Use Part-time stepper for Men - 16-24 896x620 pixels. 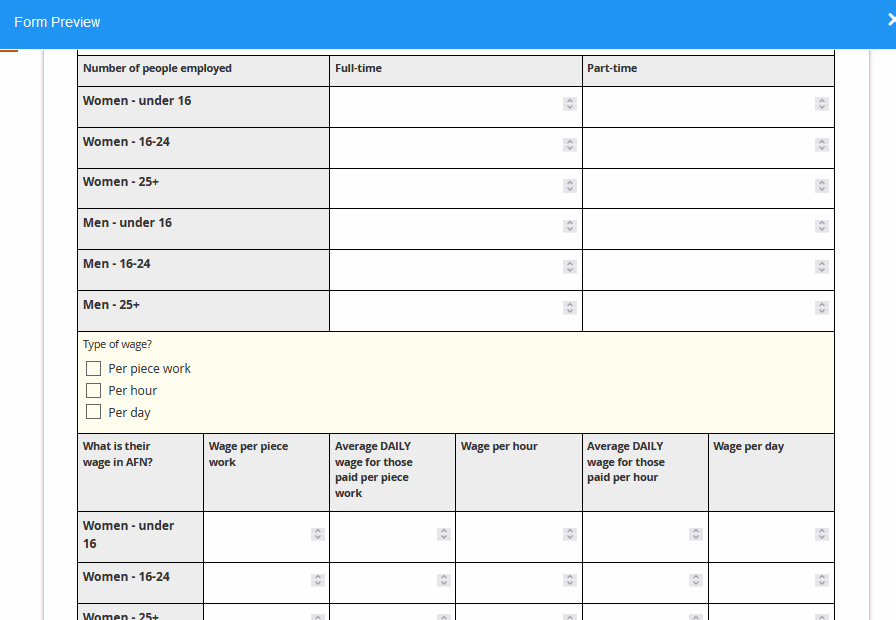(x=822, y=267)
